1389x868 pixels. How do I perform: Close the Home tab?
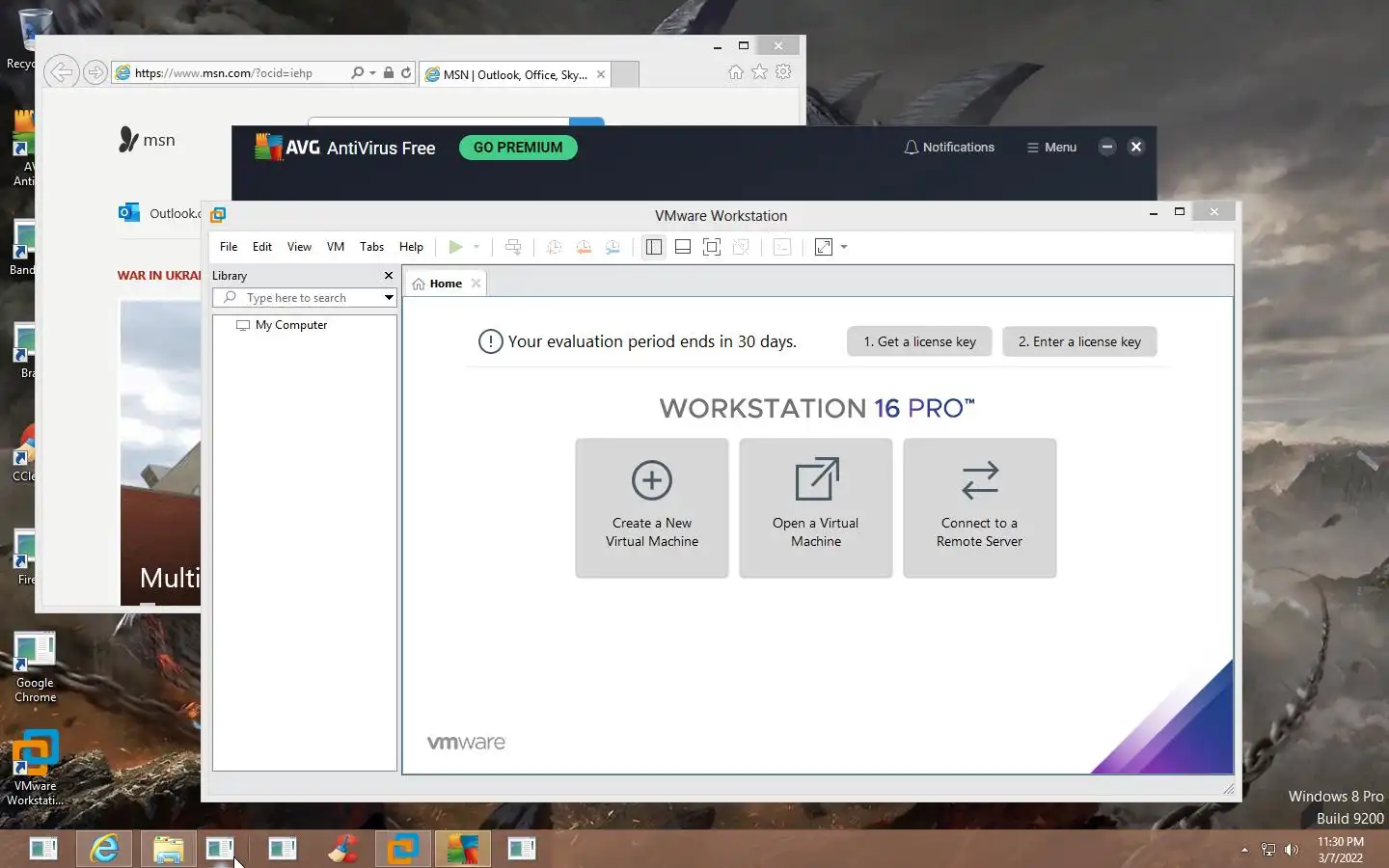(476, 284)
